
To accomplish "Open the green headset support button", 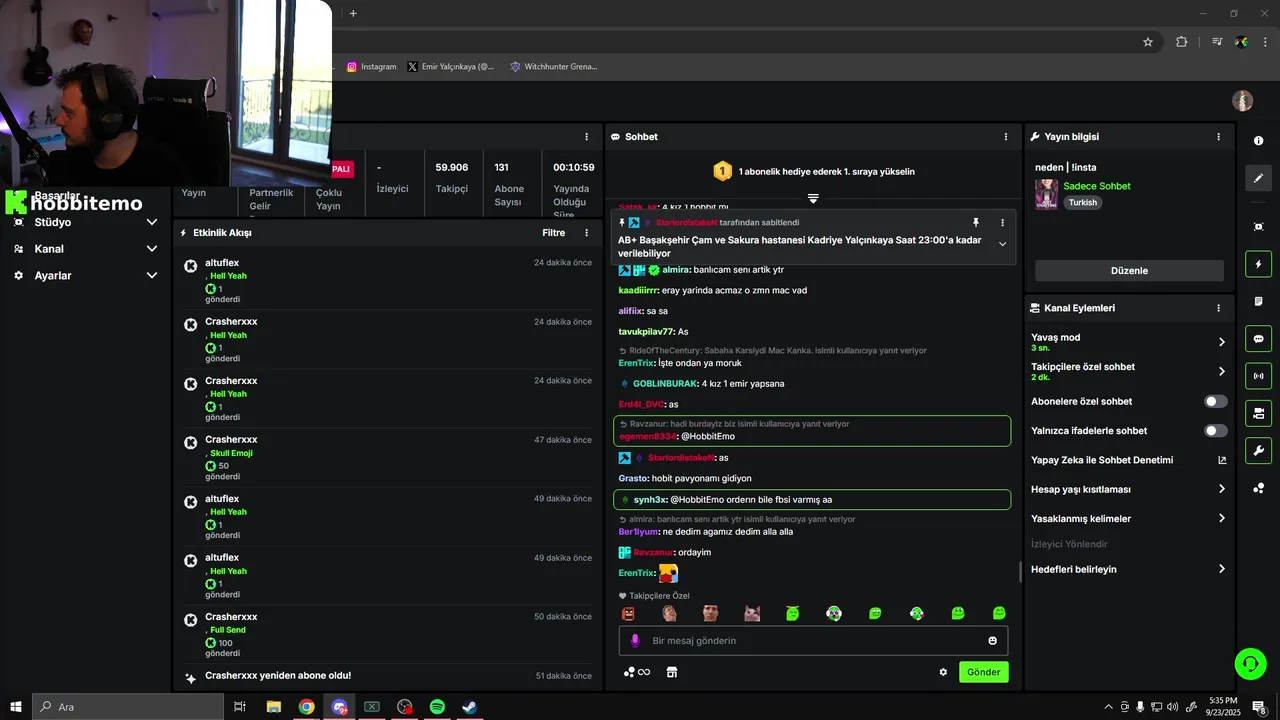I will (x=1249, y=663).
